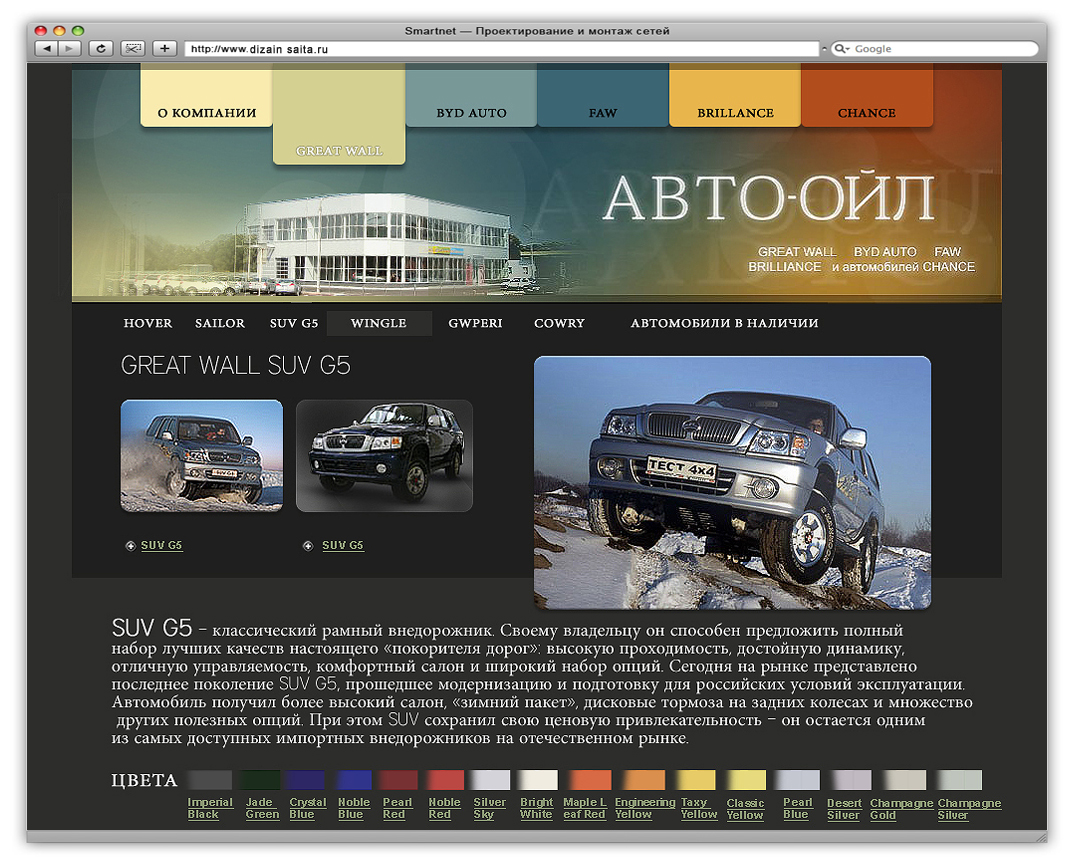
Task: Pick the Classic Yellow color swatch
Action: click(746, 779)
